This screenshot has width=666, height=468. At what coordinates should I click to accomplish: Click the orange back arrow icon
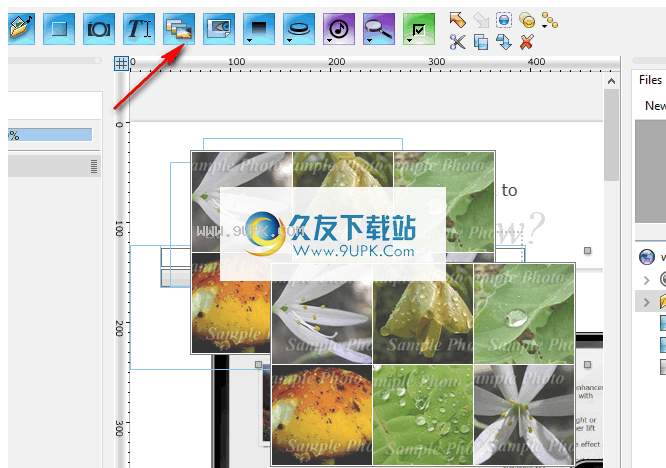tap(457, 20)
